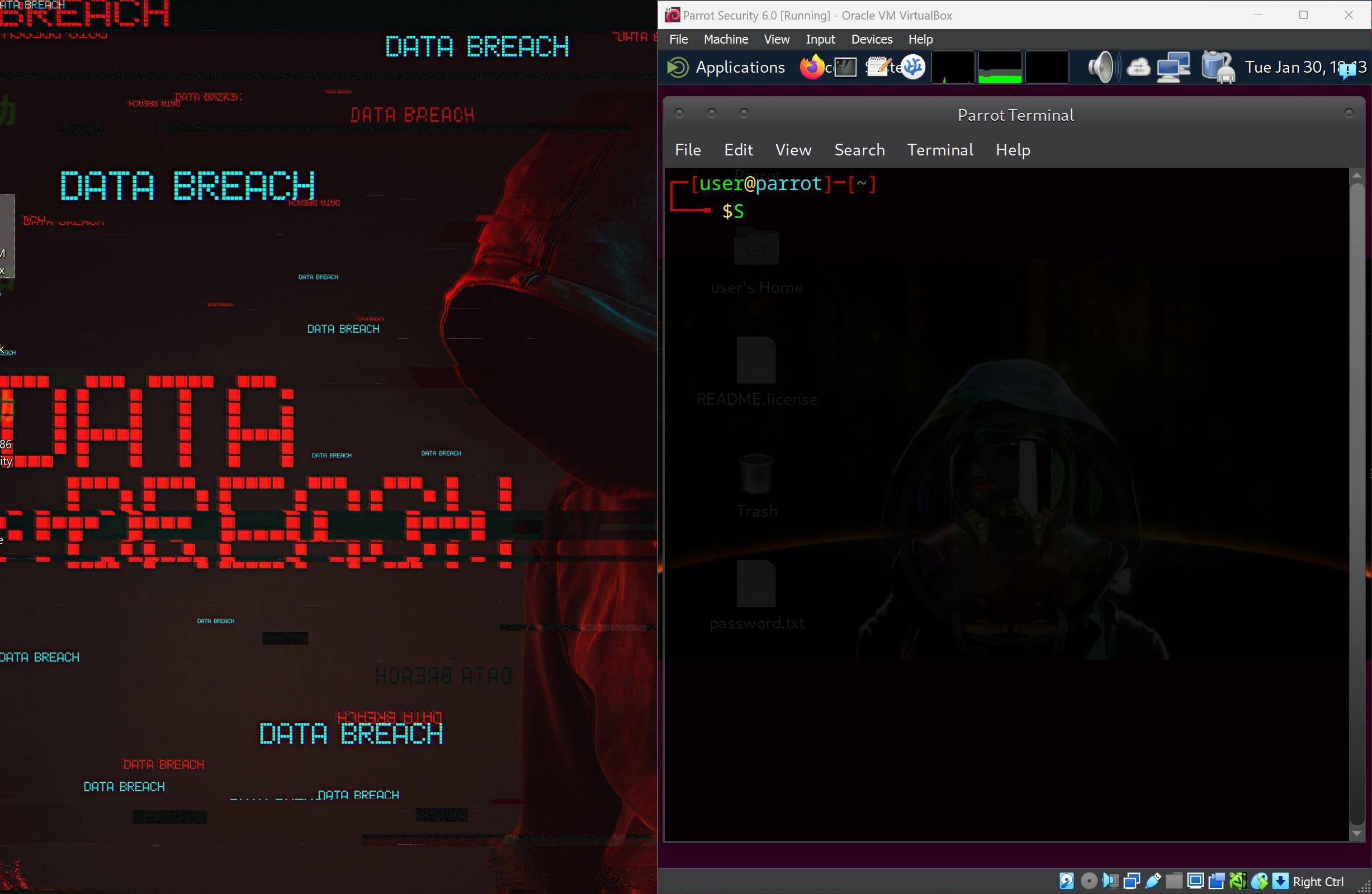Image resolution: width=1372 pixels, height=894 pixels.
Task: Click shared folders status icon
Action: [x=1175, y=881]
